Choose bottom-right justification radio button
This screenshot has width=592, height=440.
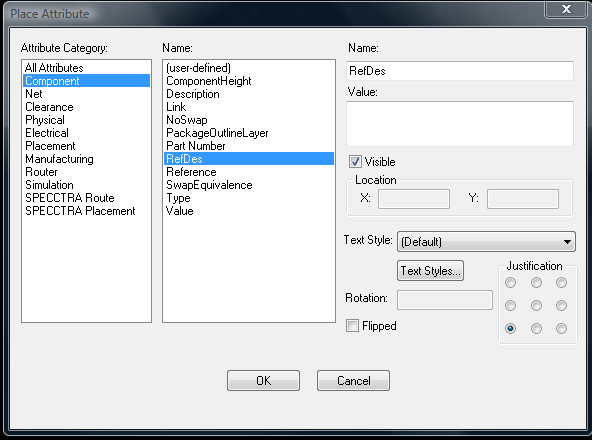[x=561, y=329]
